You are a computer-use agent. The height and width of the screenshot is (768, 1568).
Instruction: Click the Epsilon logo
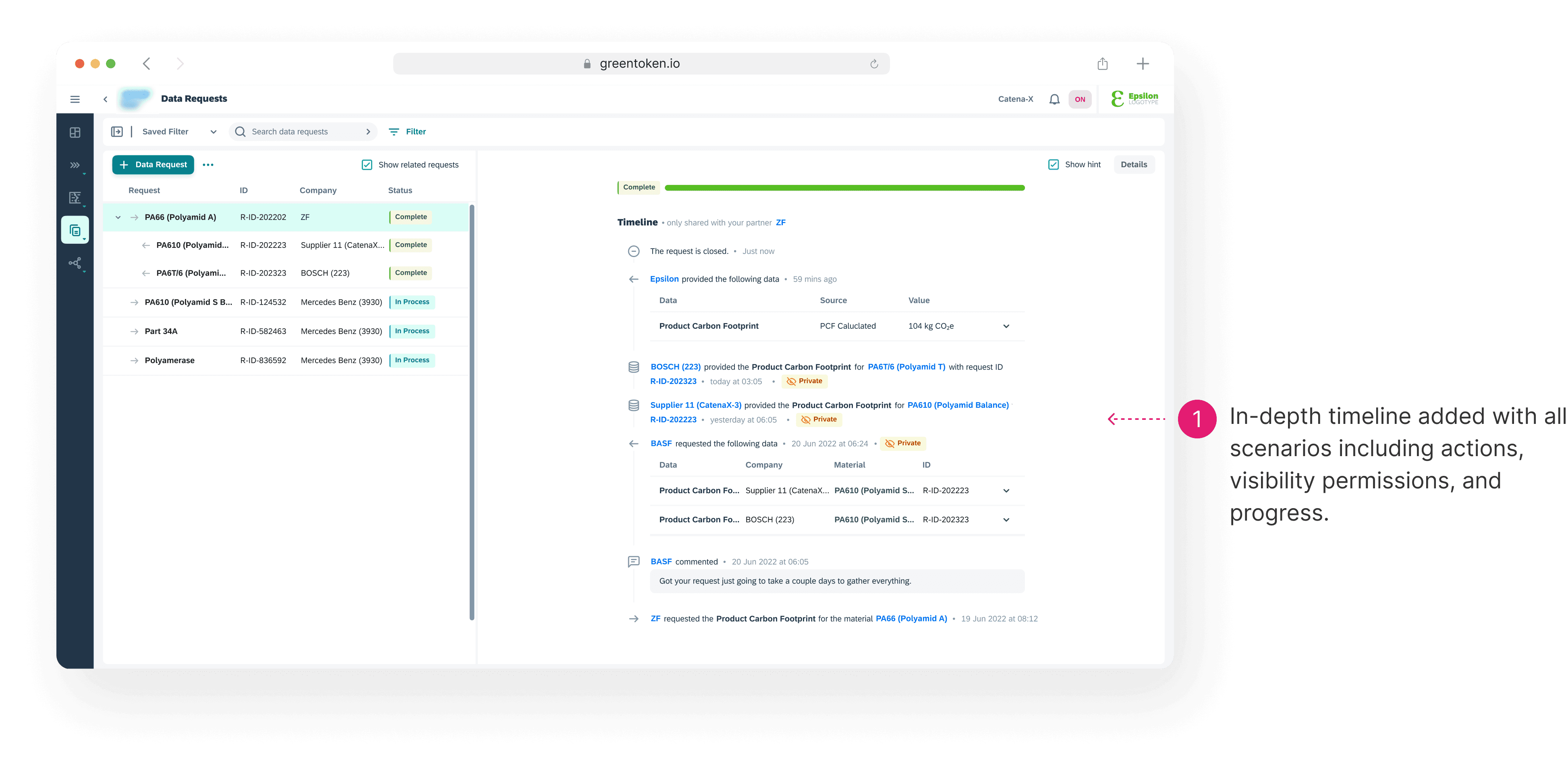[x=1135, y=99]
